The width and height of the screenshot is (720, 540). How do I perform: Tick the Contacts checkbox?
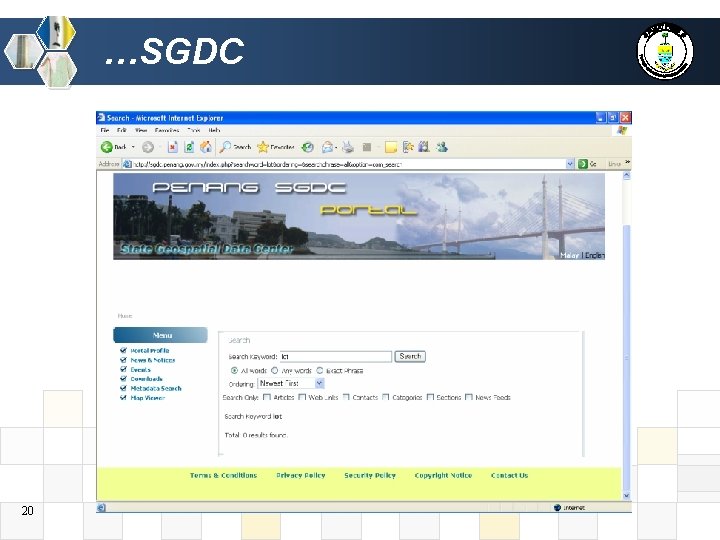(x=346, y=397)
